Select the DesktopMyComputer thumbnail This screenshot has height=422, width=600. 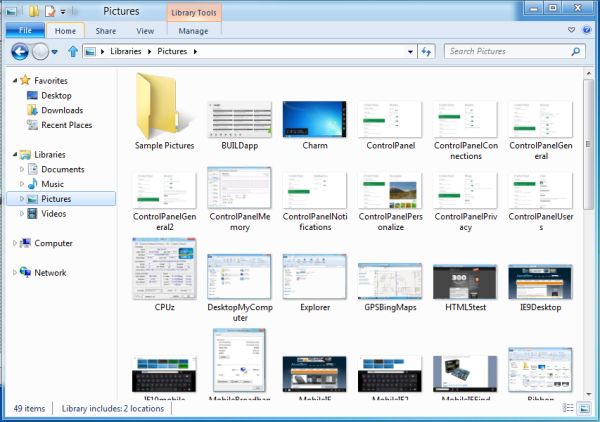(240, 277)
